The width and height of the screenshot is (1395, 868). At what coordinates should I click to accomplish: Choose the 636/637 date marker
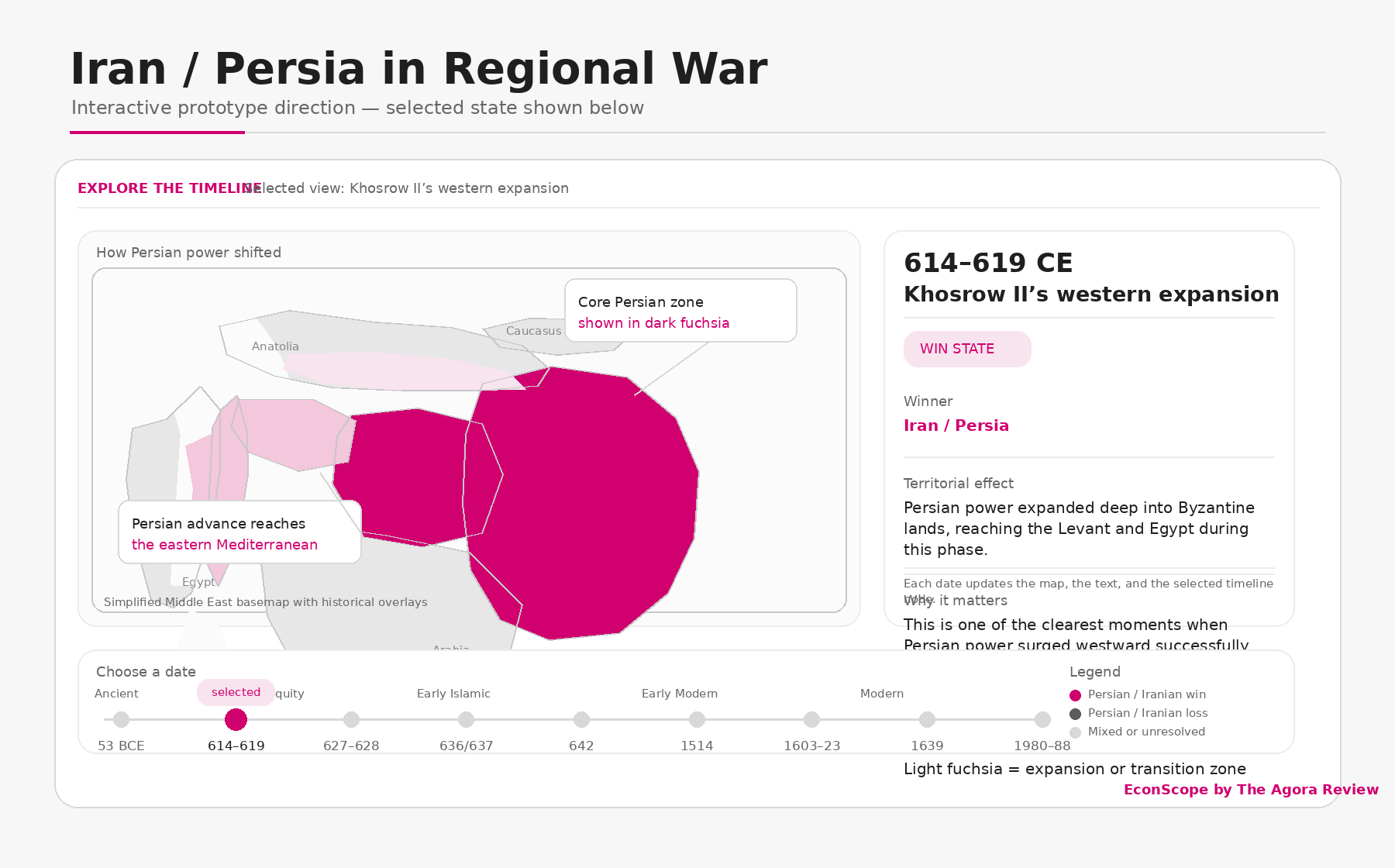pos(466,719)
